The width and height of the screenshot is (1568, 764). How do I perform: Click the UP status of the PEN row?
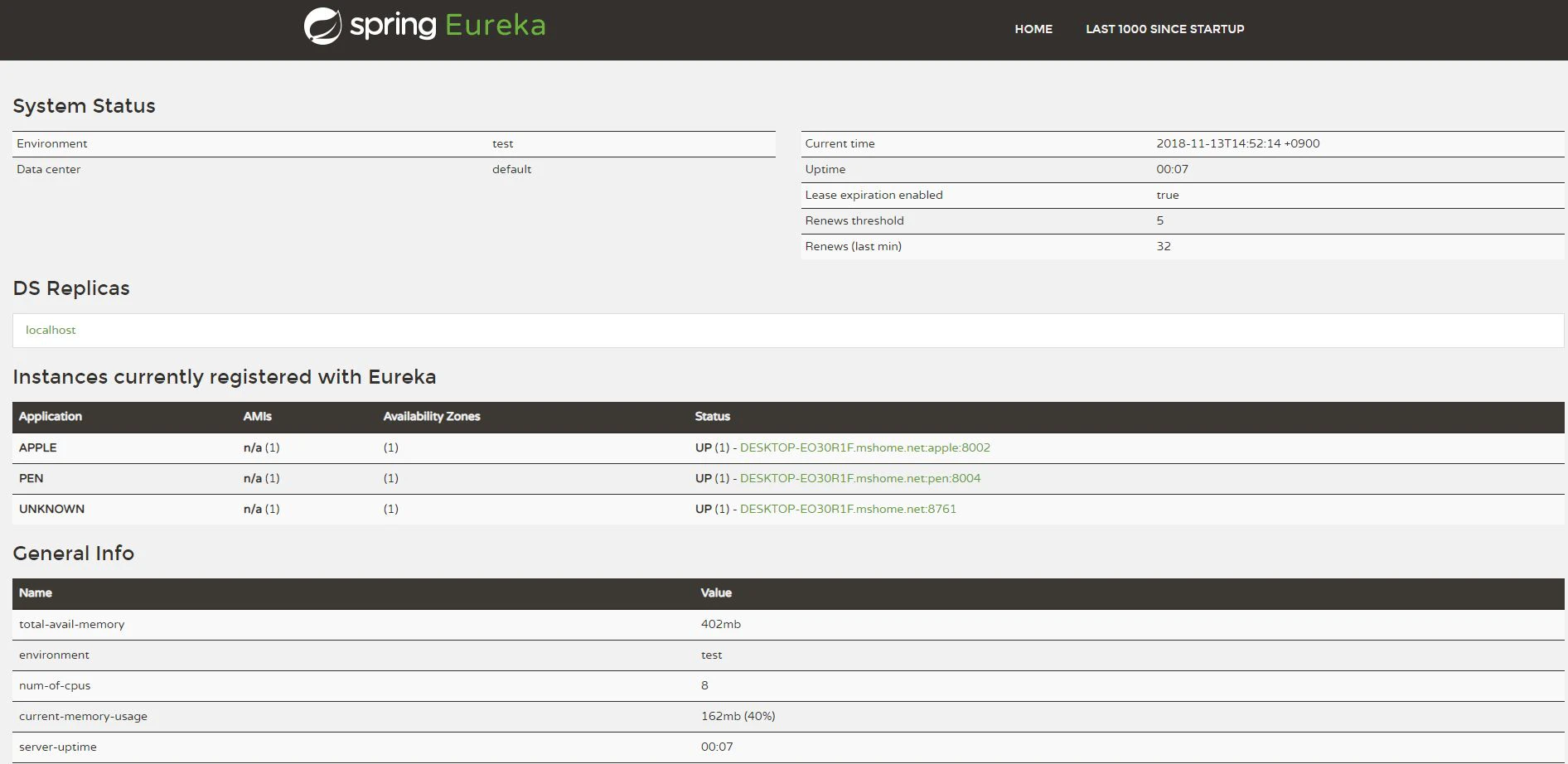coord(703,478)
